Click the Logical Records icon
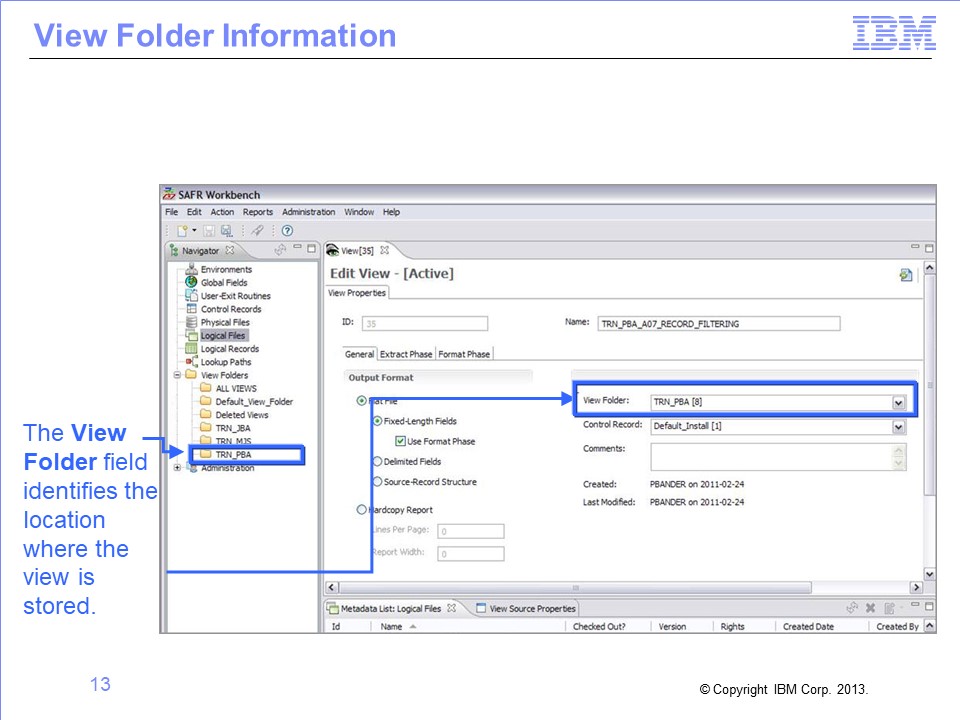960x720 pixels. pyautogui.click(x=192, y=348)
